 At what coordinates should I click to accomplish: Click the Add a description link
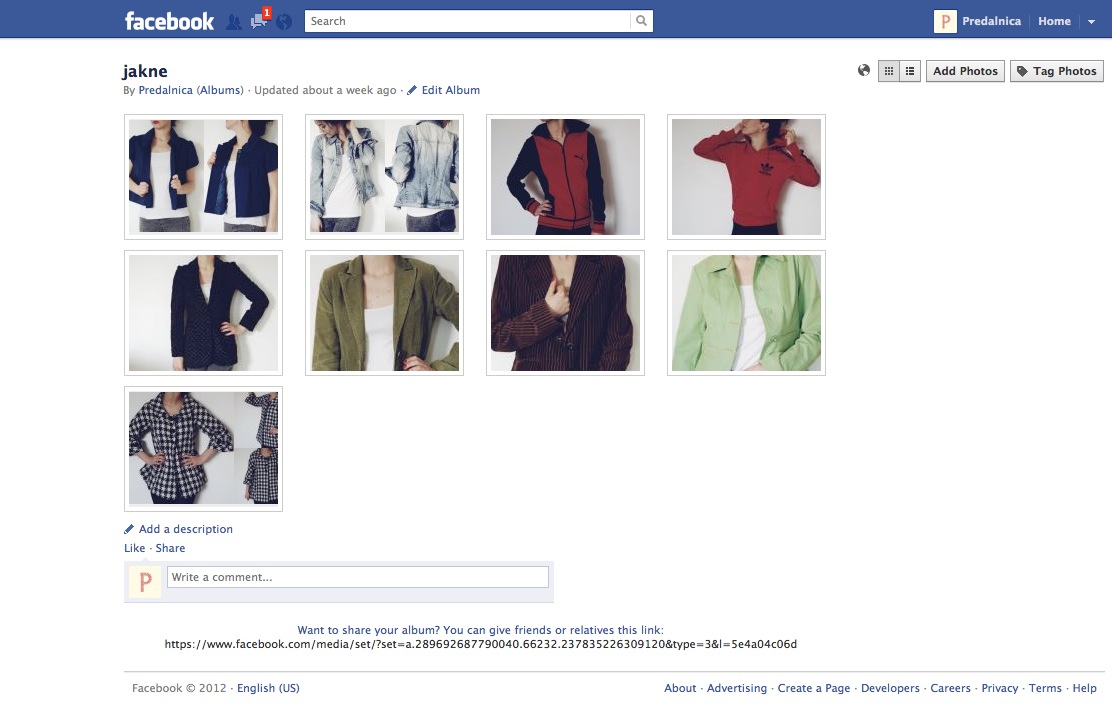click(x=185, y=529)
